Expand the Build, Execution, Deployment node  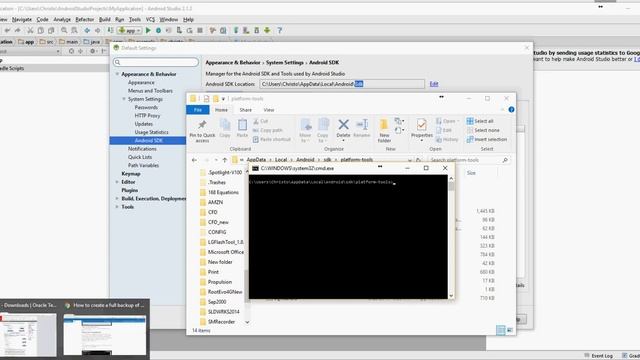(117, 198)
